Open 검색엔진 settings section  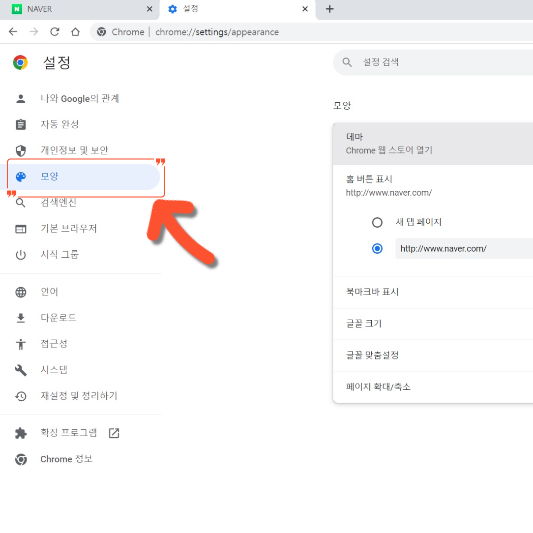[x=80, y=203]
